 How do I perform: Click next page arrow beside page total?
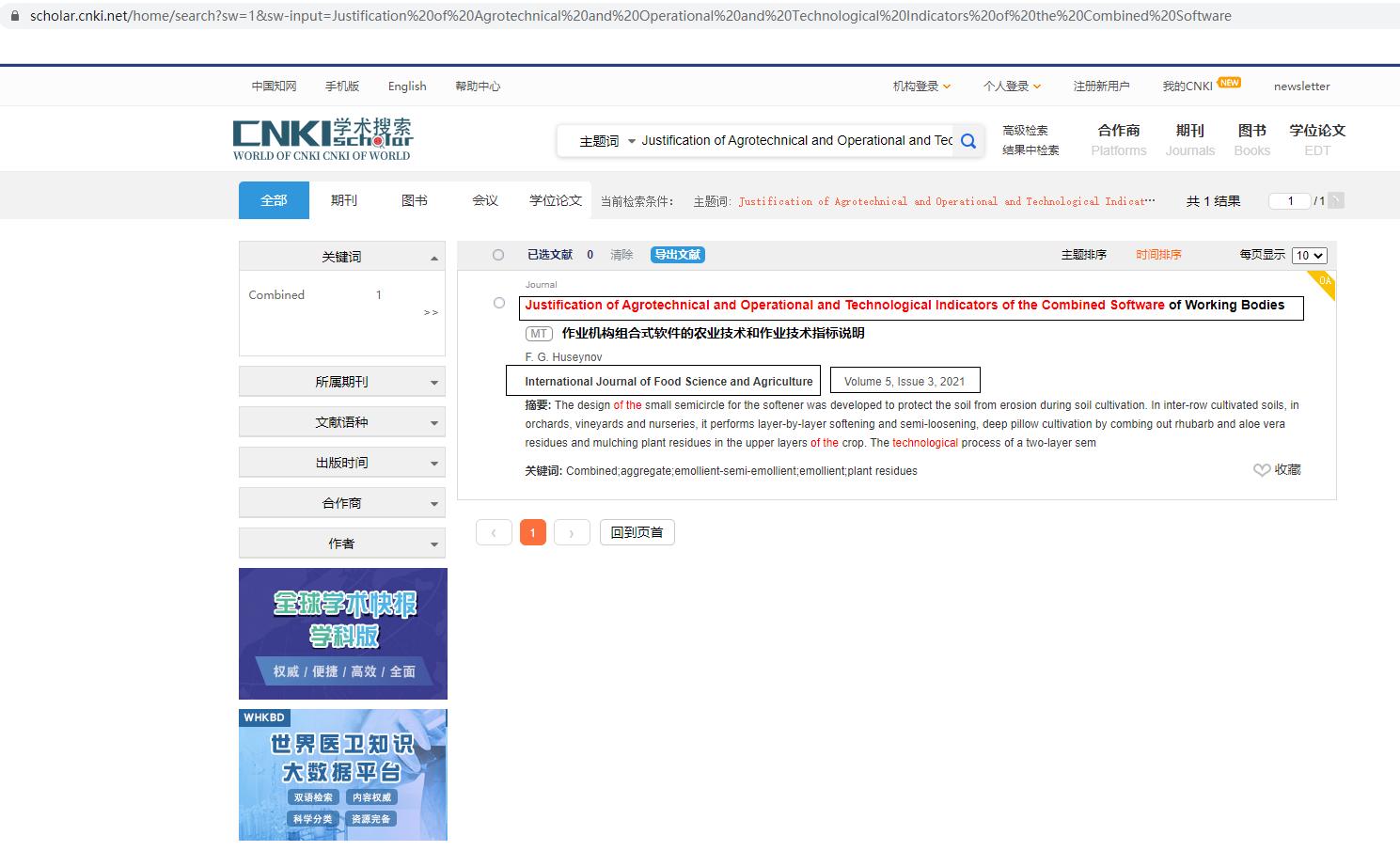coord(1336,200)
